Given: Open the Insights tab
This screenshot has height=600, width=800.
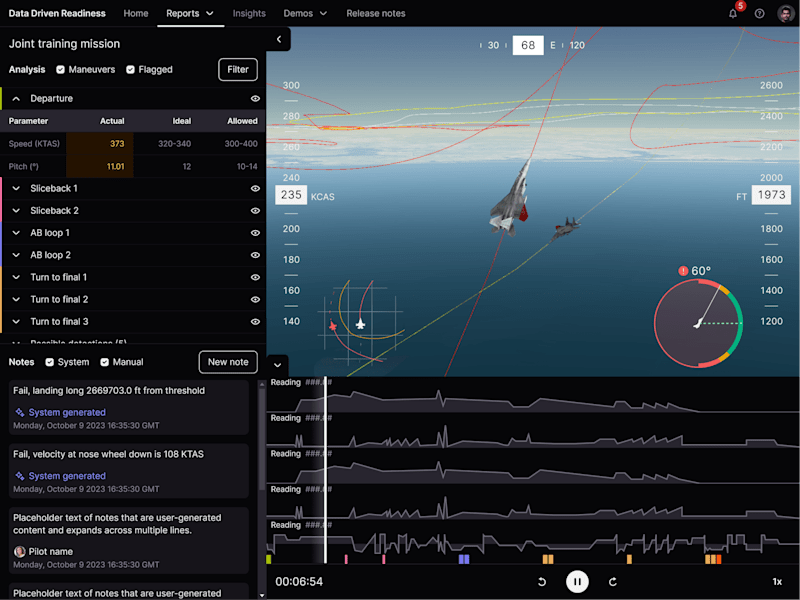Looking at the screenshot, I should tap(249, 14).
